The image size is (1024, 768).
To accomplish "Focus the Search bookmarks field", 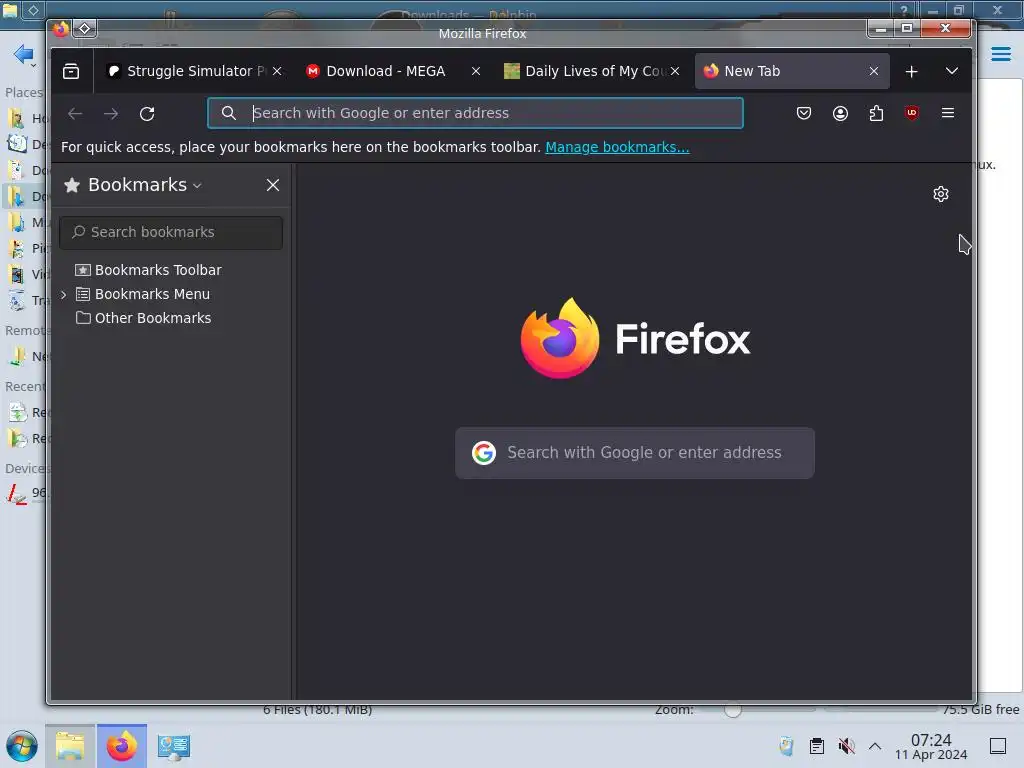I will coord(171,232).
